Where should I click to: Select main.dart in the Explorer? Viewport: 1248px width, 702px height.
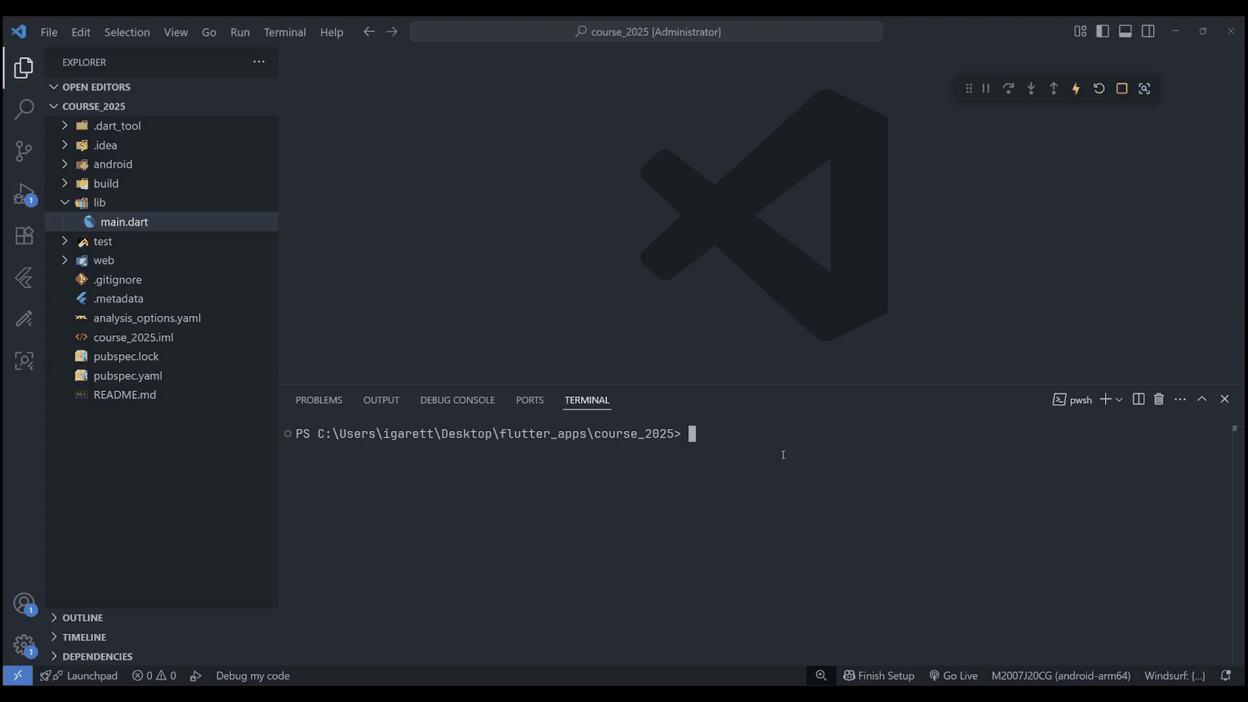pos(124,221)
